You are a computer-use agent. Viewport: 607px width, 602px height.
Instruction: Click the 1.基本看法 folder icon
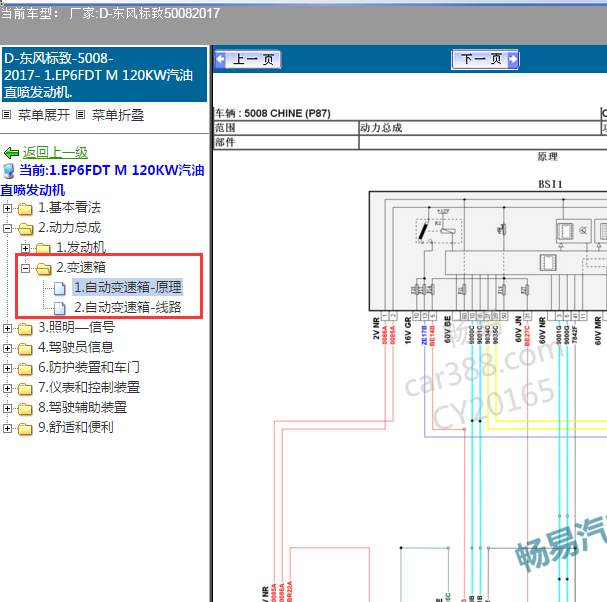click(25, 209)
